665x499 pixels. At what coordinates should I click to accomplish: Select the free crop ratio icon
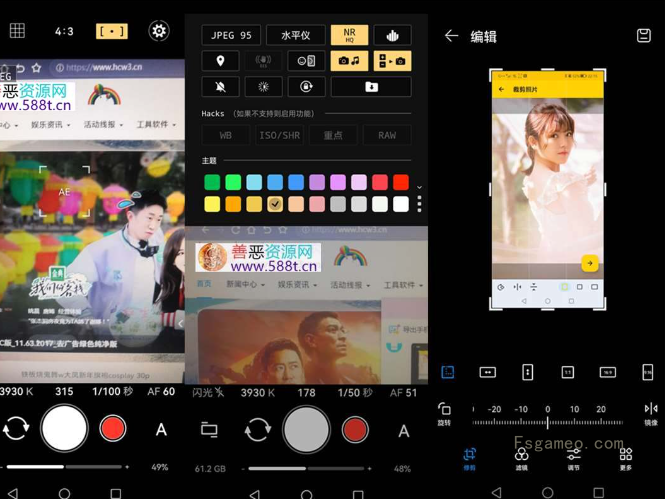coord(448,372)
